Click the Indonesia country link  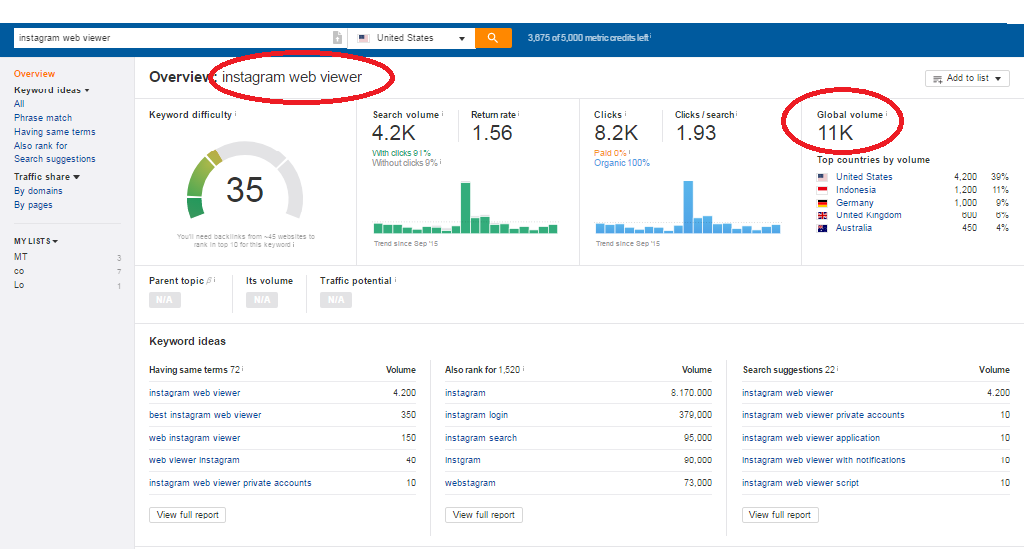tap(856, 190)
